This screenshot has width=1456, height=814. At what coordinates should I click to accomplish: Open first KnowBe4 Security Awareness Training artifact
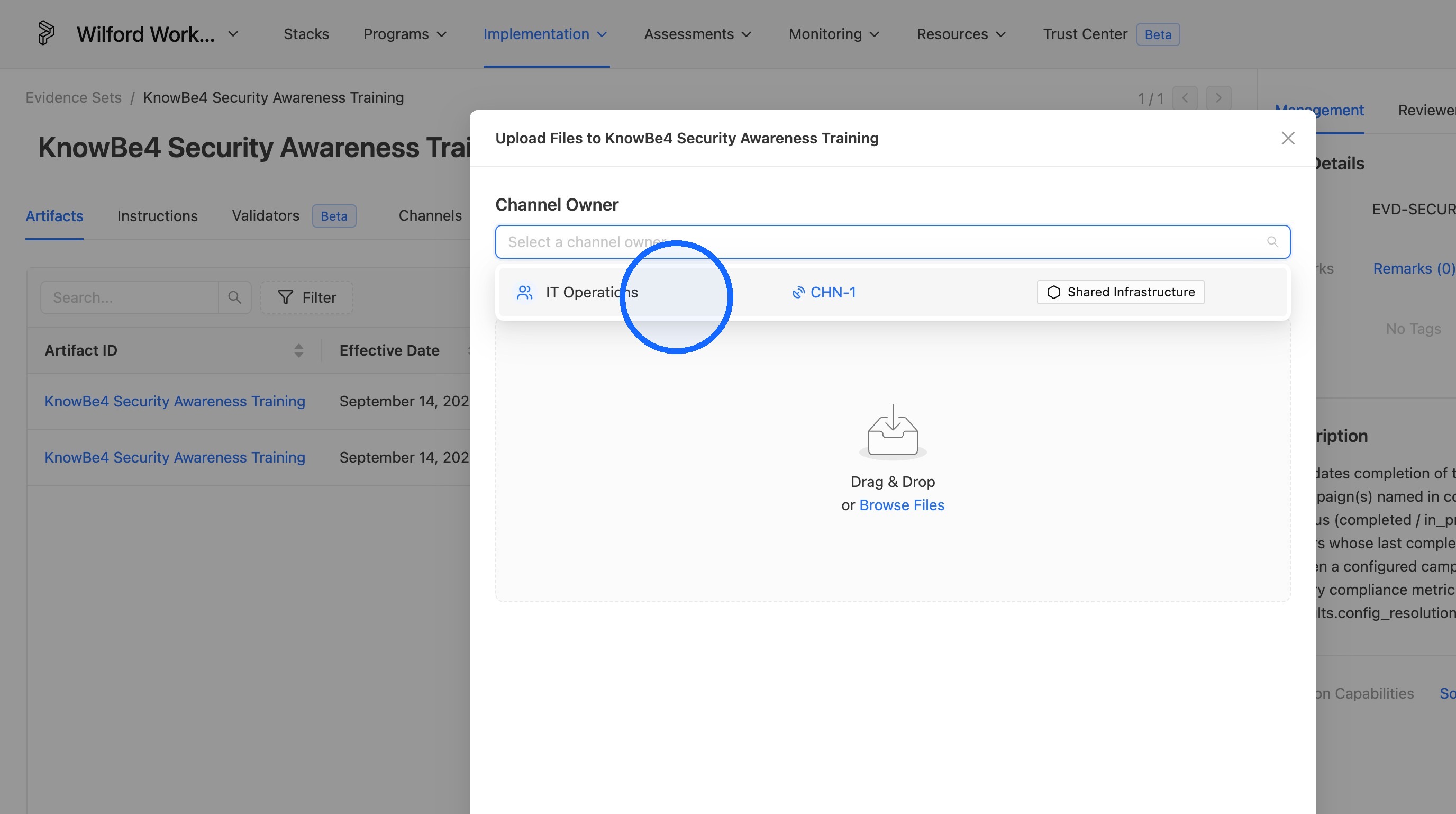(x=175, y=401)
